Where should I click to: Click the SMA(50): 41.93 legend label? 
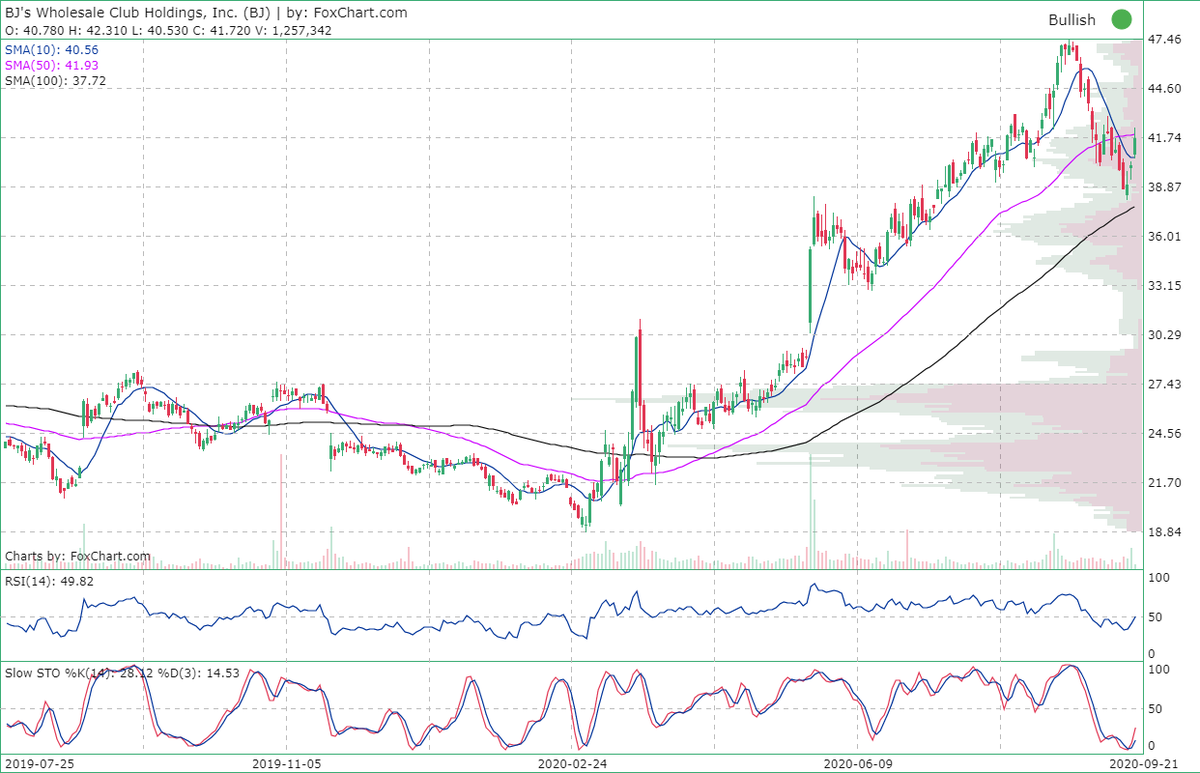tap(52, 65)
